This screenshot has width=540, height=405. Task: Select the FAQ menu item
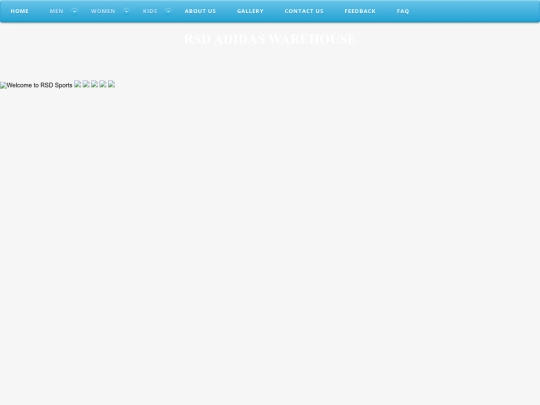[403, 11]
